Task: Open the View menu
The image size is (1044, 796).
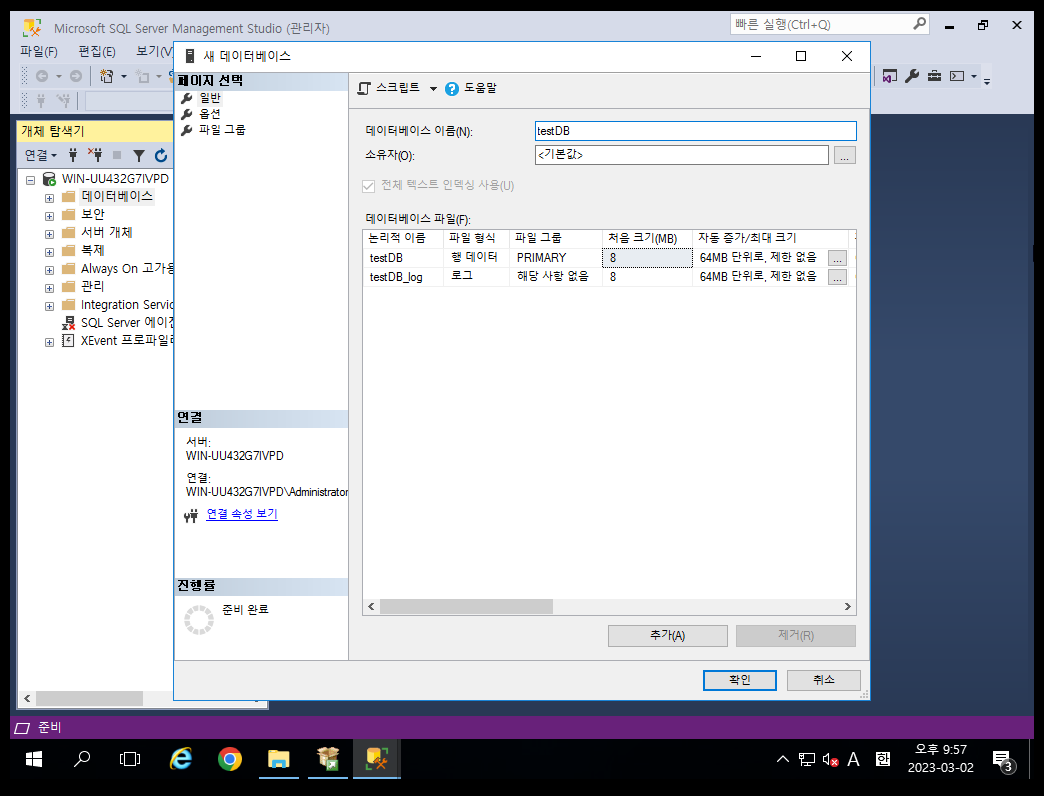Action: (154, 51)
